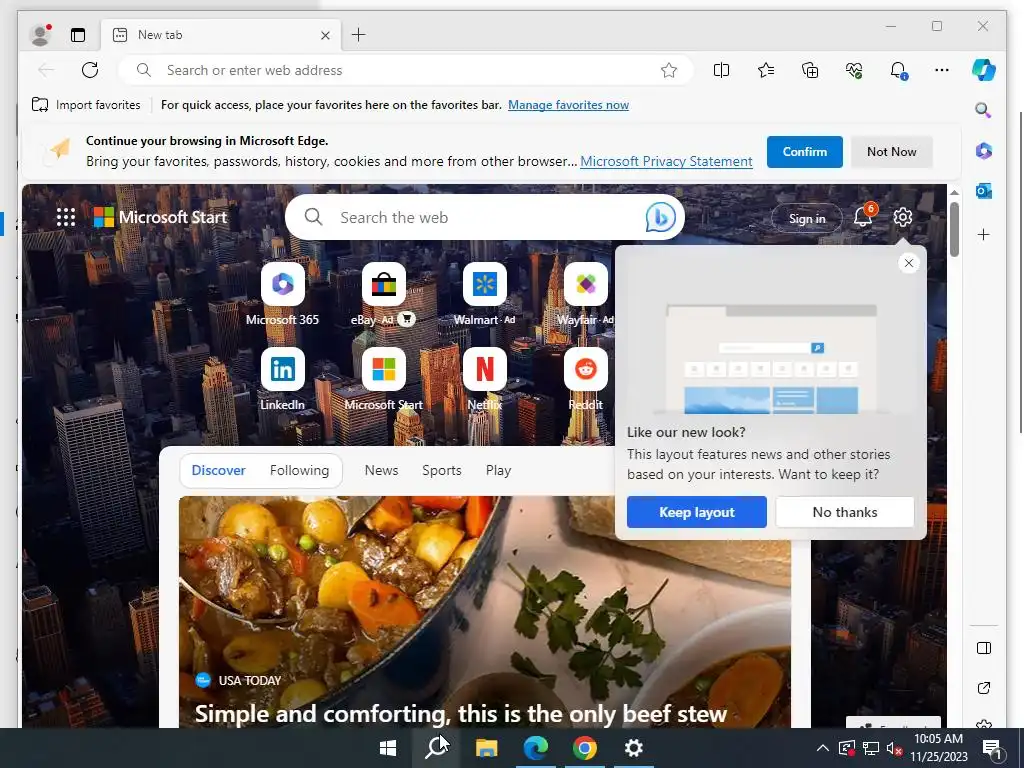Screen dimensions: 1024x768
Task: Open the beef stew article image
Action: 485,612
